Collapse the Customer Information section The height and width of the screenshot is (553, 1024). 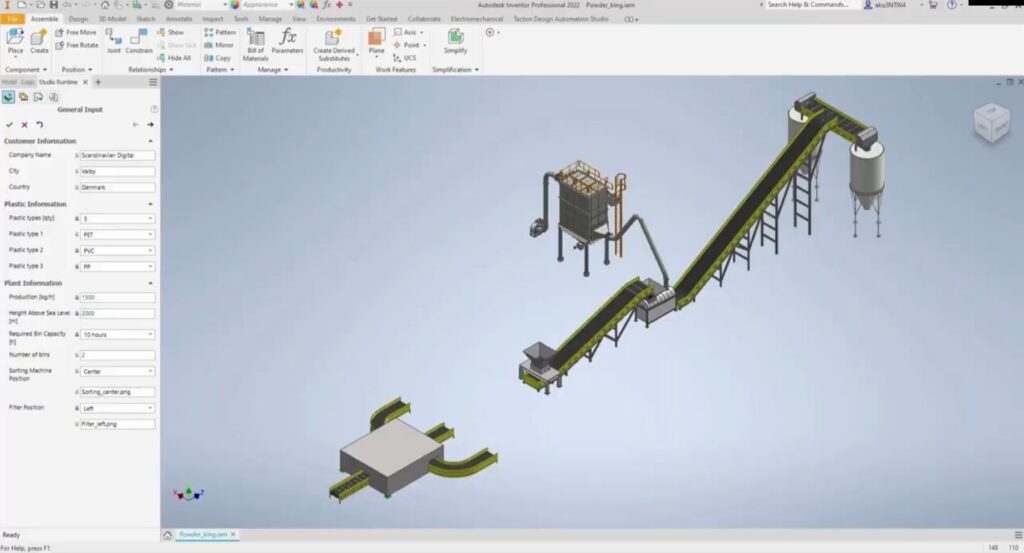click(150, 141)
